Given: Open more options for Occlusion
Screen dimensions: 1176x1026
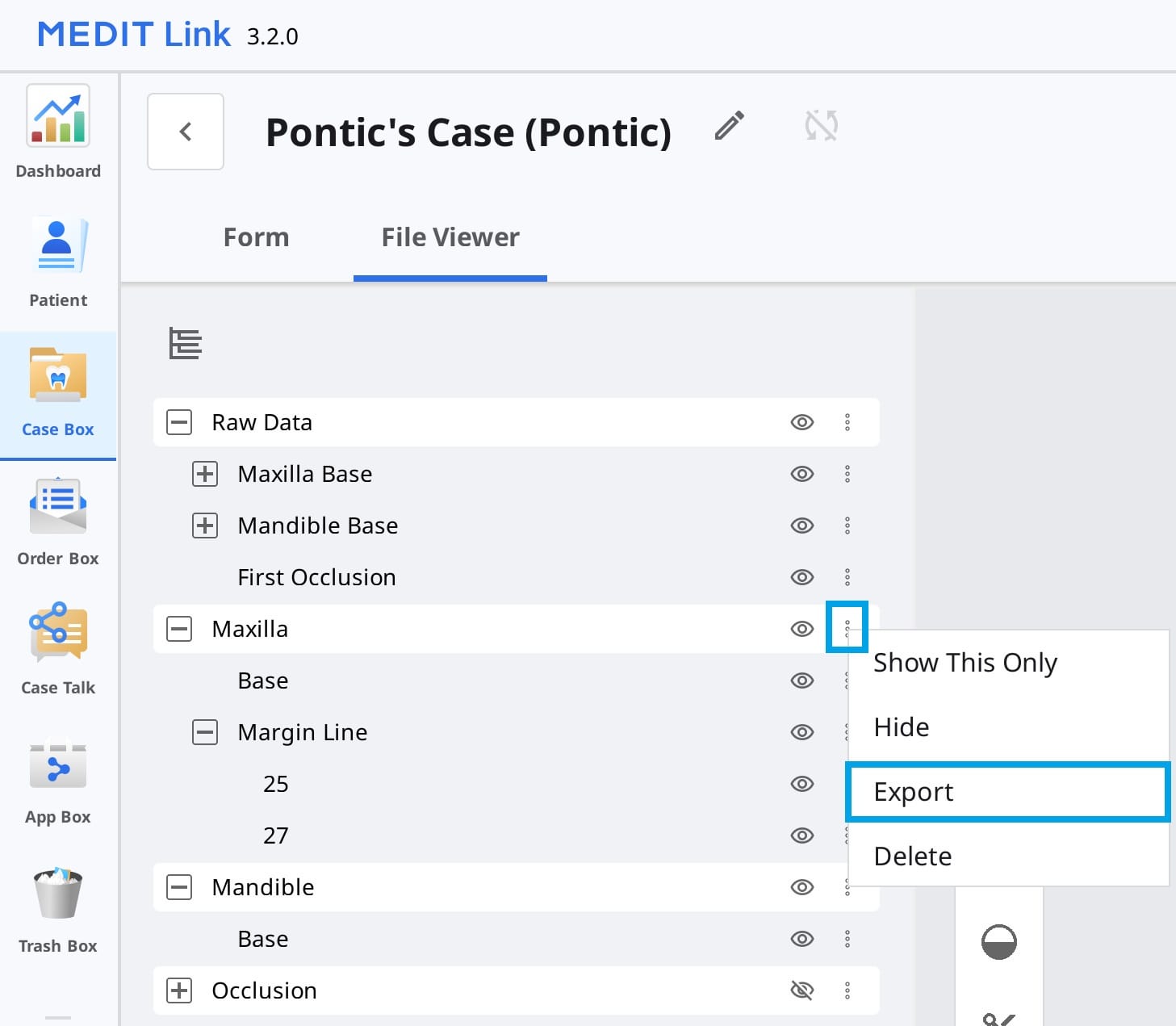Looking at the screenshot, I should pos(847,990).
